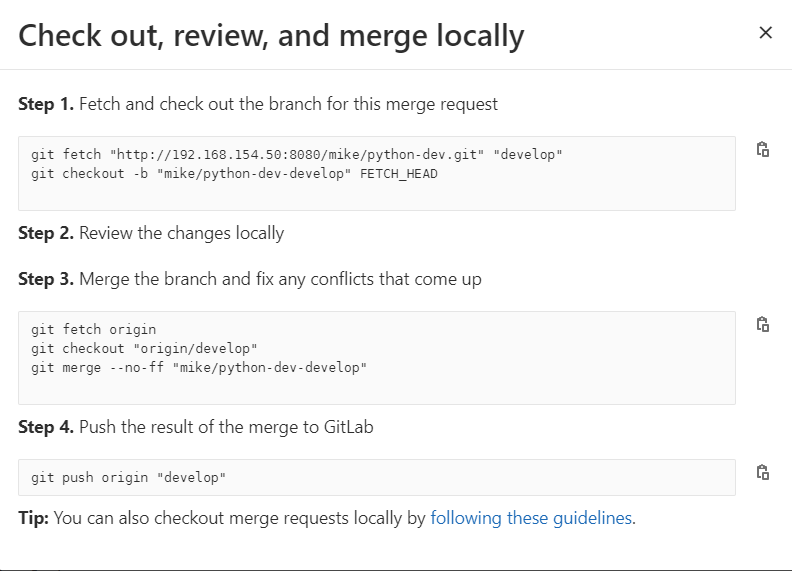Click the git merge --no-ff line
792x571 pixels.
[199, 367]
